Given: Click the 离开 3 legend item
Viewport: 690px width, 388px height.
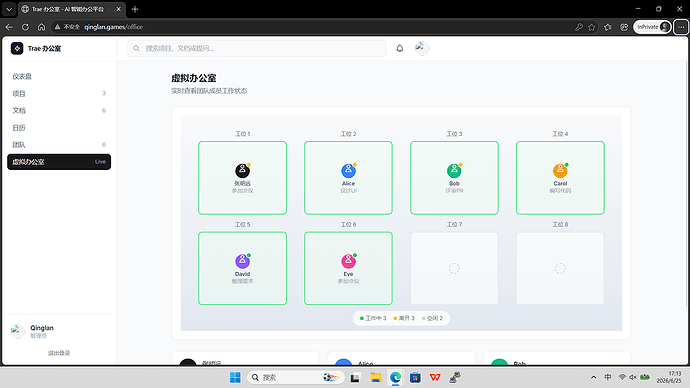Looking at the screenshot, I should [404, 318].
